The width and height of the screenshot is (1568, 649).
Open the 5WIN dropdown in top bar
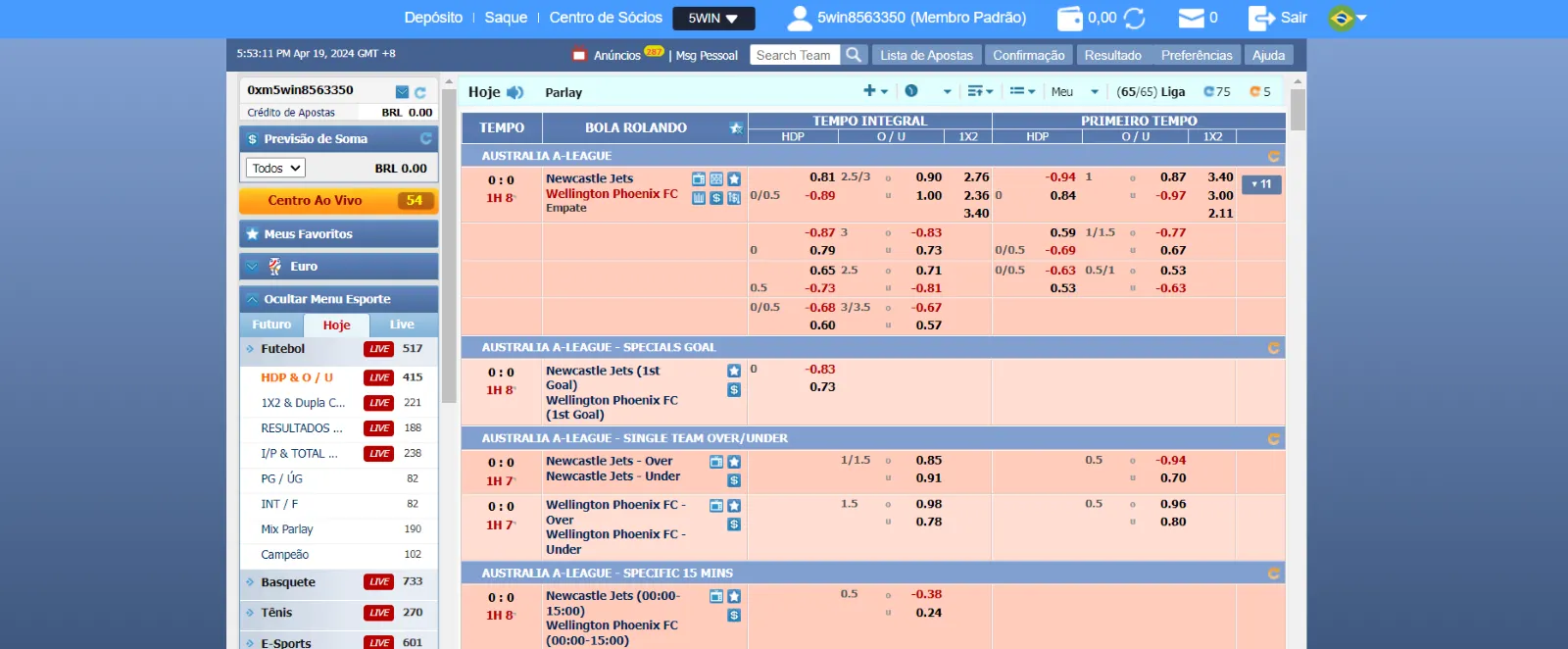click(x=713, y=18)
